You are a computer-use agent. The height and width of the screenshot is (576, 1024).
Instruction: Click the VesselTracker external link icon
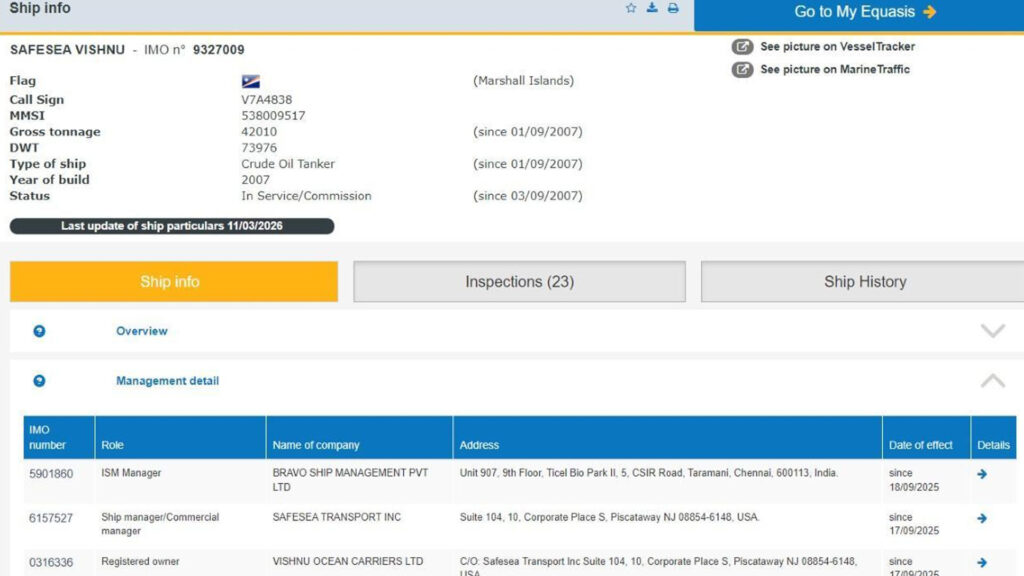click(742, 46)
